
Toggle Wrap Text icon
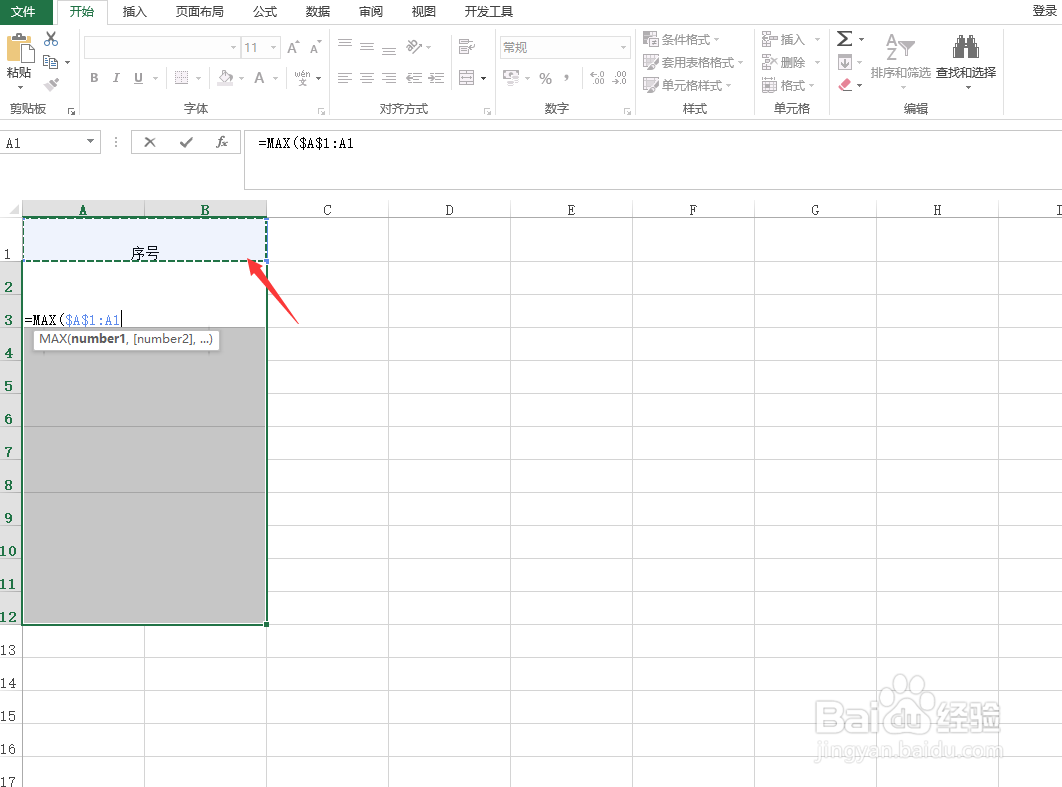pyautogui.click(x=467, y=47)
